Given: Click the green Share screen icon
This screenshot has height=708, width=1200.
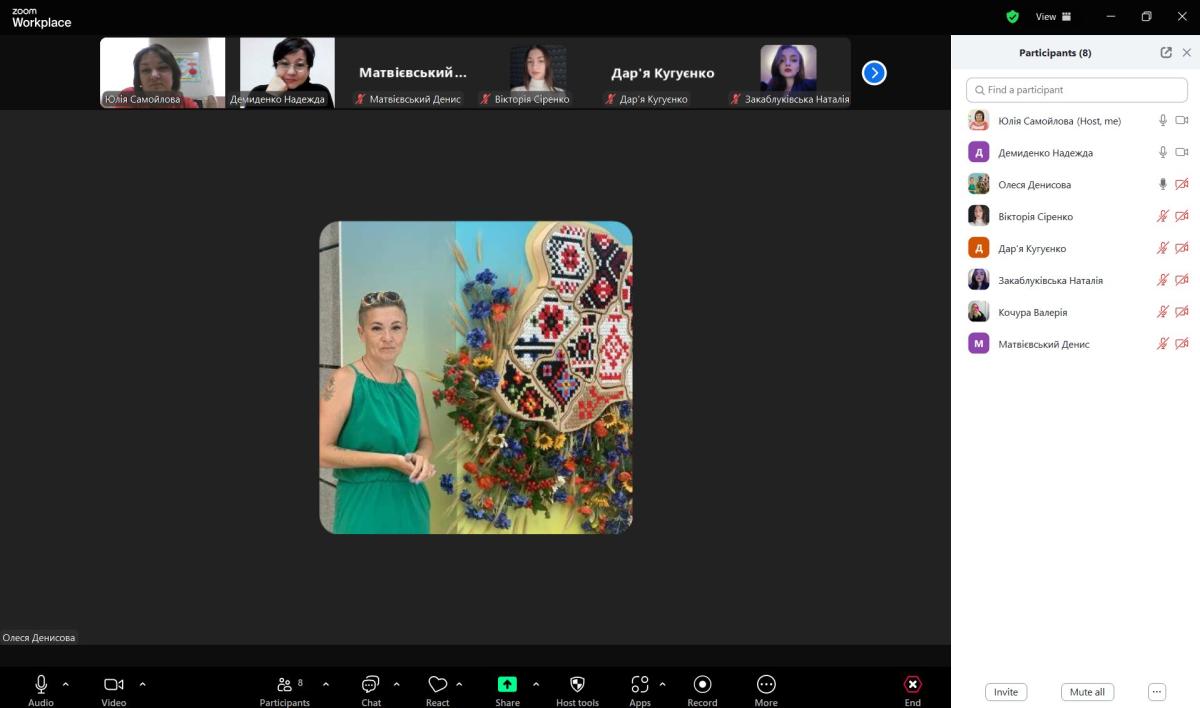Looking at the screenshot, I should tap(507, 685).
